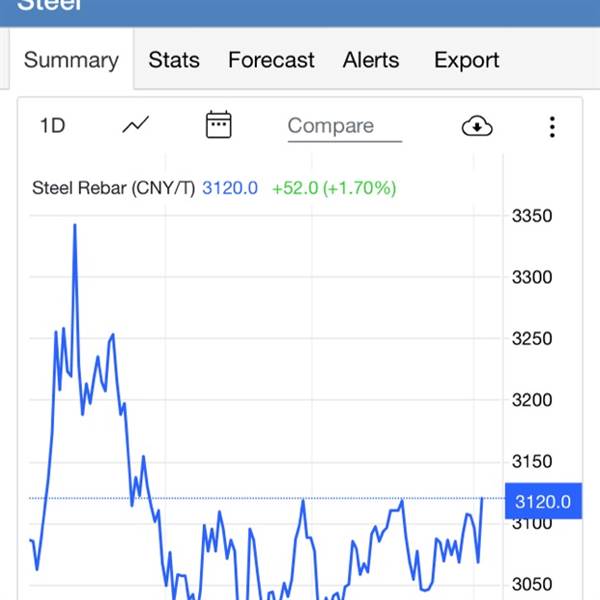Click the green +52.0 (+1.70%) change text
Screen dimensions: 600x600
(x=334, y=188)
